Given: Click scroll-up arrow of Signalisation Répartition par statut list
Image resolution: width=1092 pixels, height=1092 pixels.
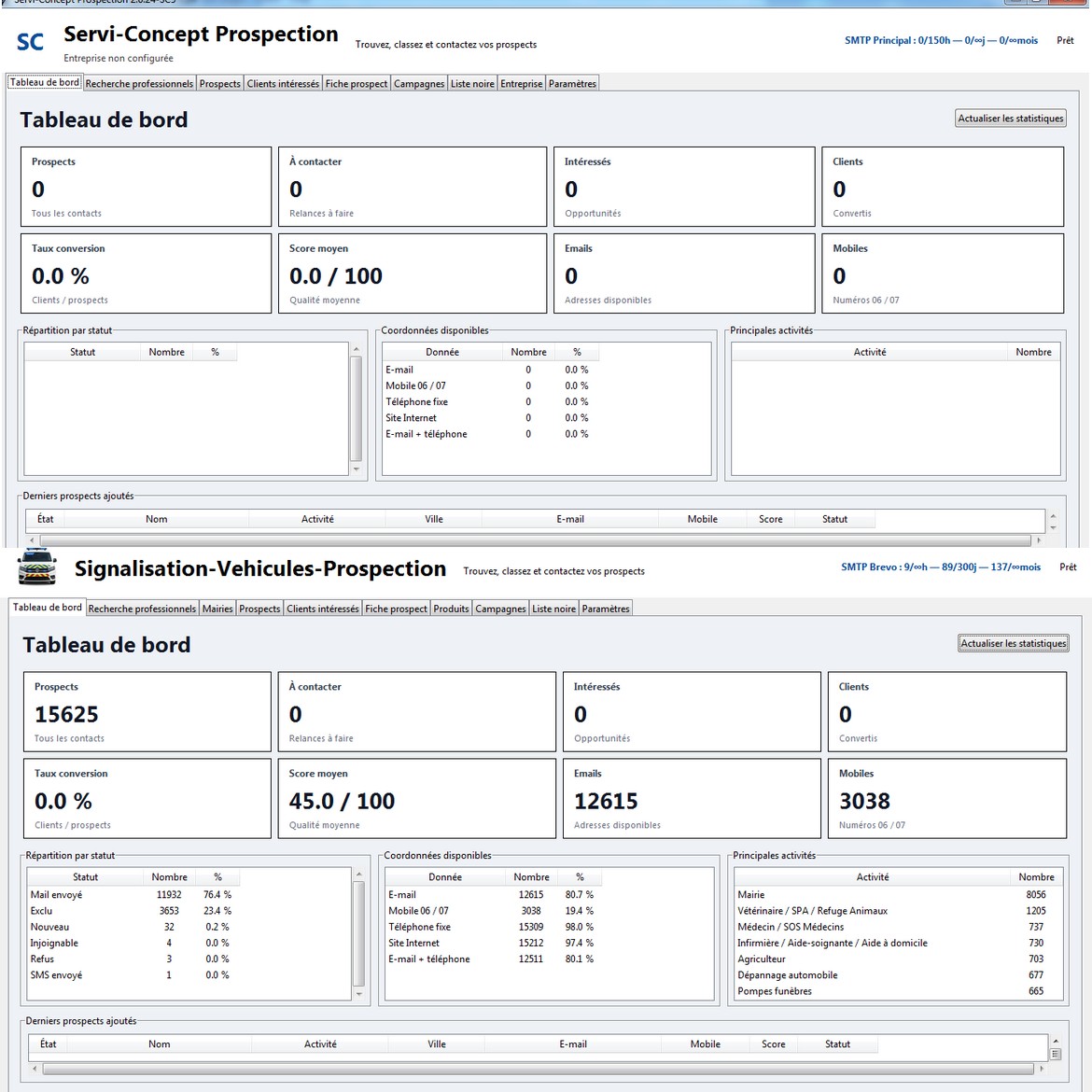Looking at the screenshot, I should 359,874.
